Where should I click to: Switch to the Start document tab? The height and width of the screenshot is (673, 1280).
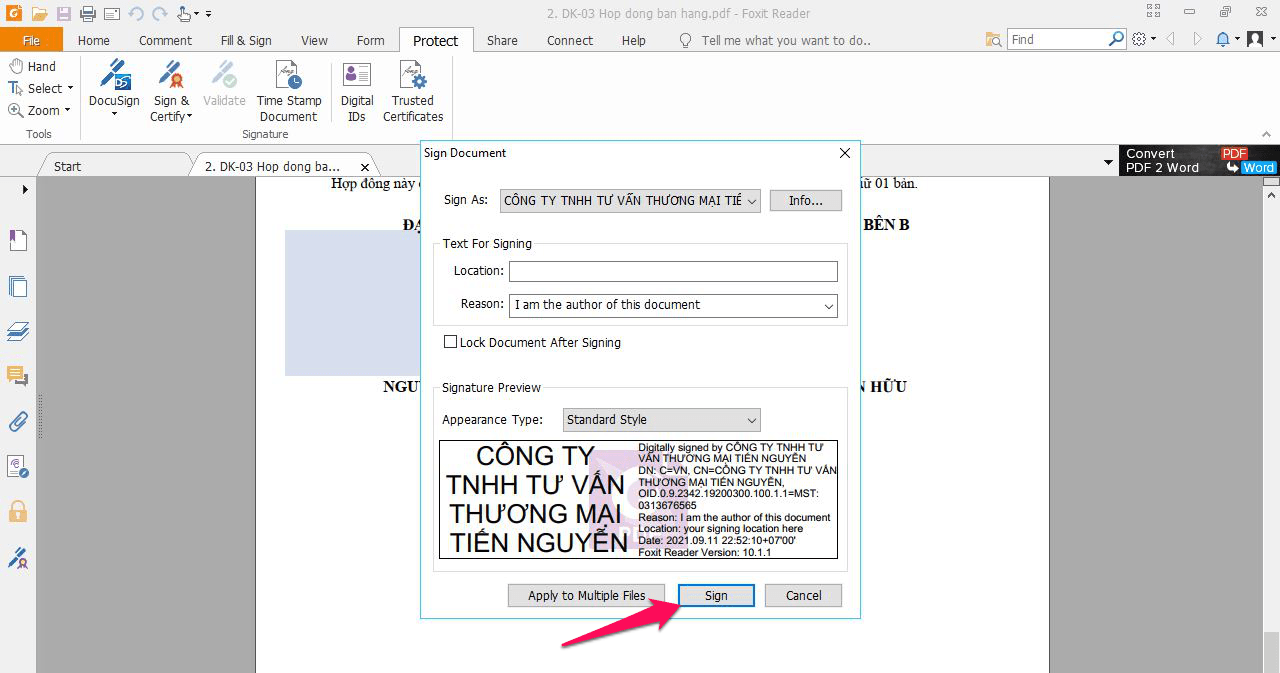tap(66, 165)
